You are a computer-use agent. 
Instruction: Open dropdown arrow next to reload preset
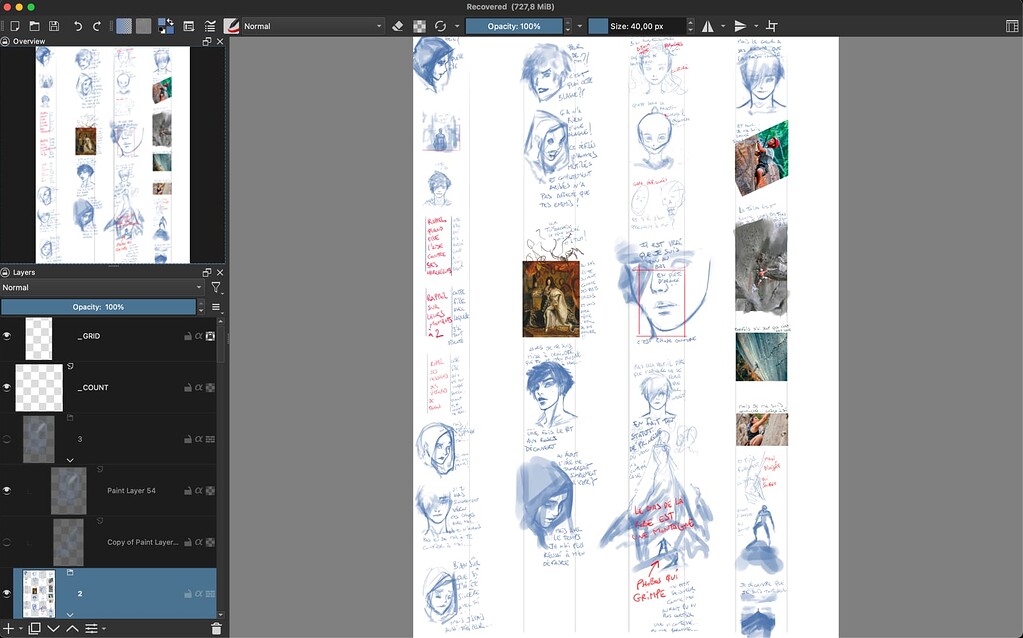point(457,26)
